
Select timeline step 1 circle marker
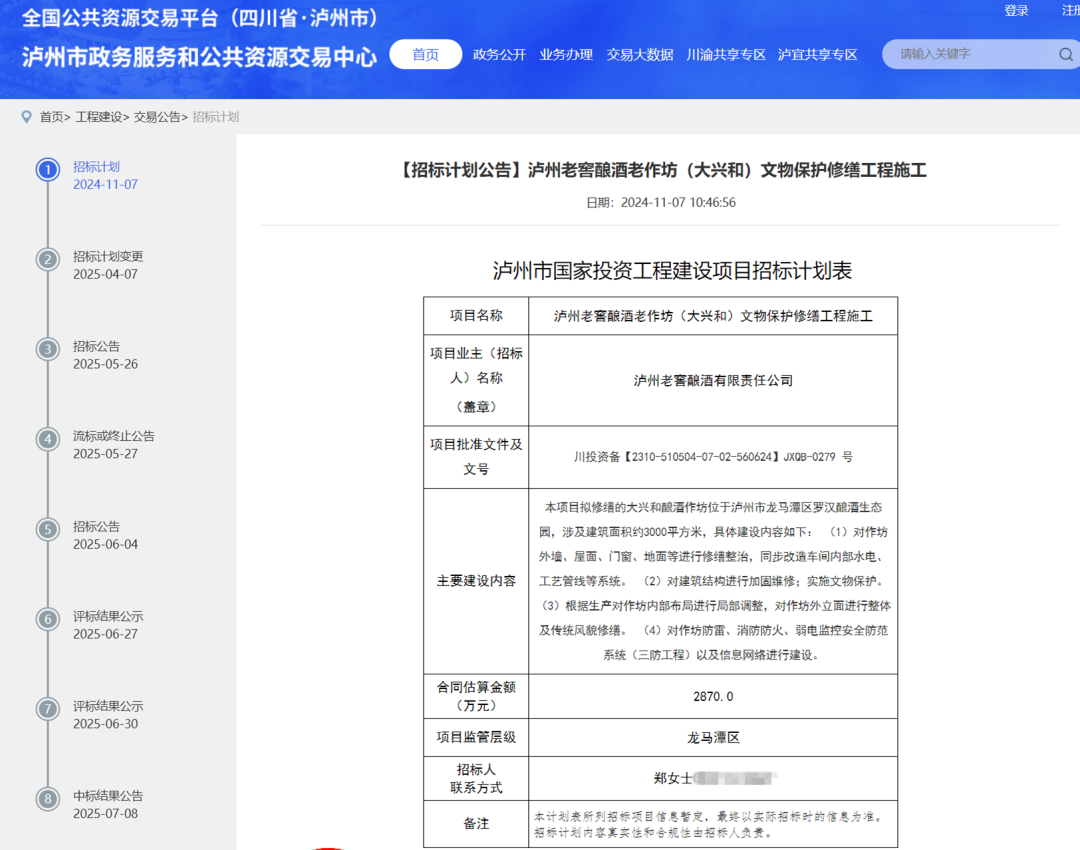48,169
